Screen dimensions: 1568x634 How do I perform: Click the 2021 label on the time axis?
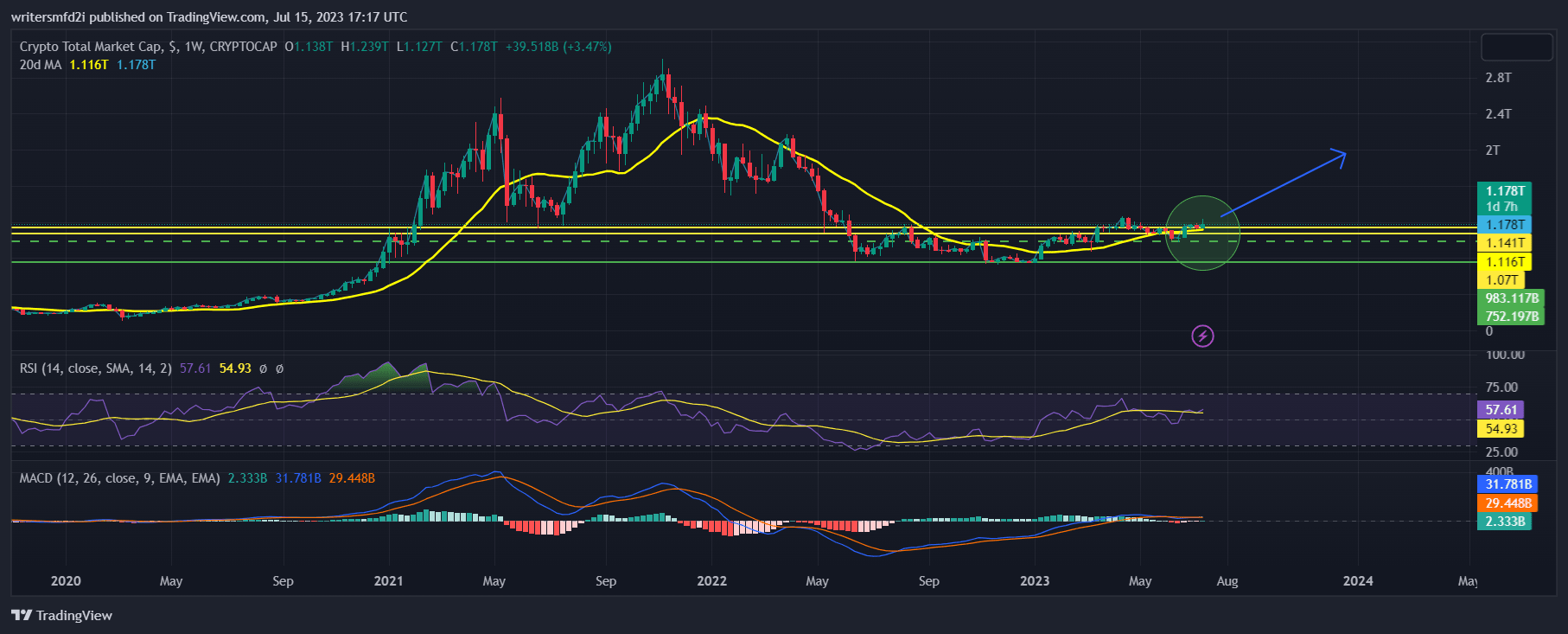[388, 581]
